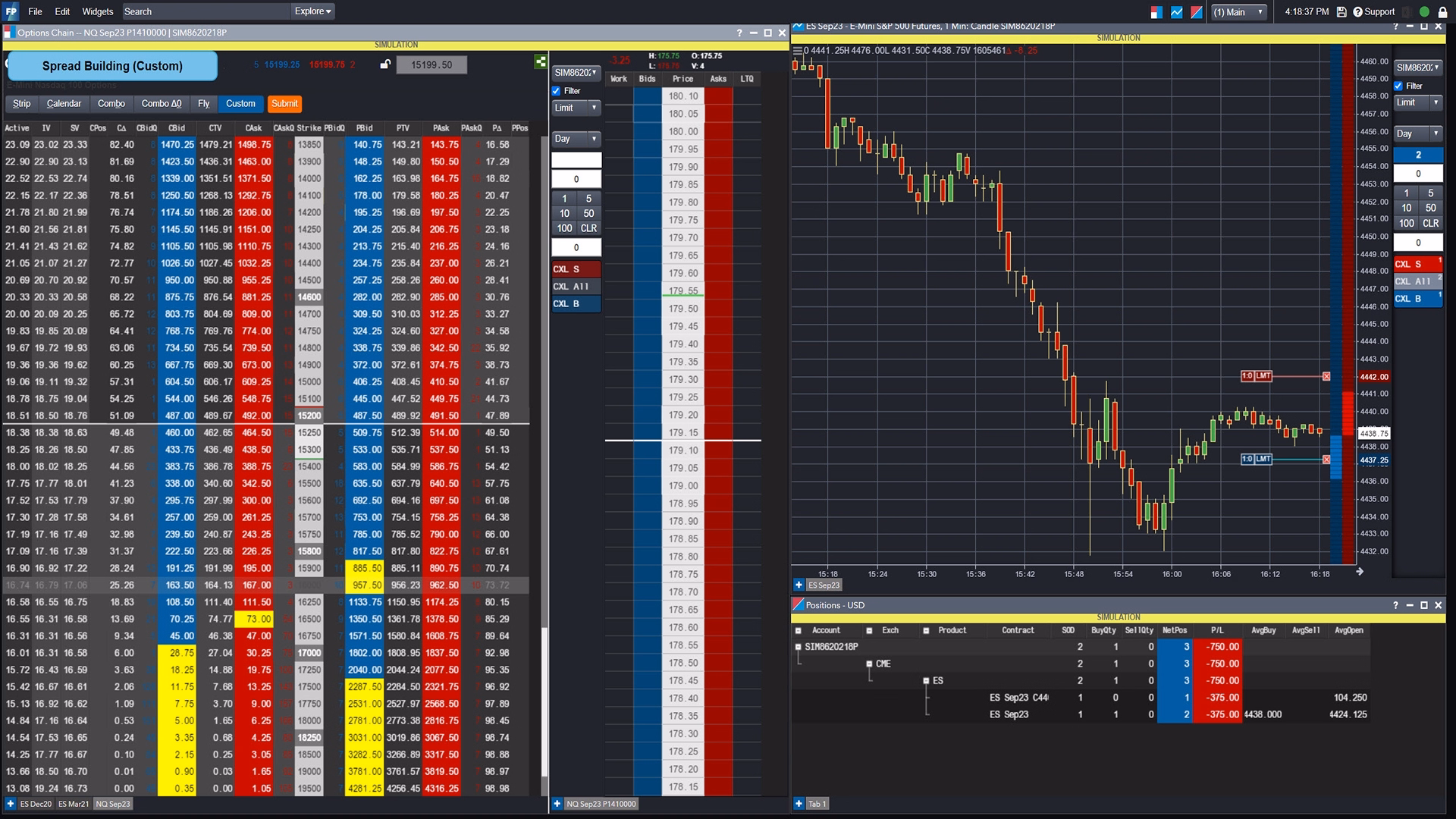Toggle the Filter checkbox in the price ladder
Screen dimensions: 1456x819
557,91
